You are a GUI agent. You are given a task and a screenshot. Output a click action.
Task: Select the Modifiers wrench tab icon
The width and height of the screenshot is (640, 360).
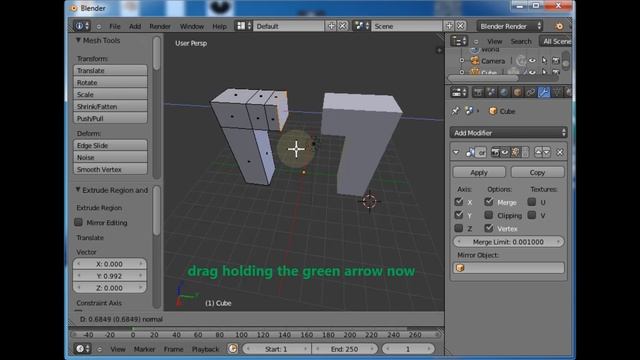click(x=544, y=92)
